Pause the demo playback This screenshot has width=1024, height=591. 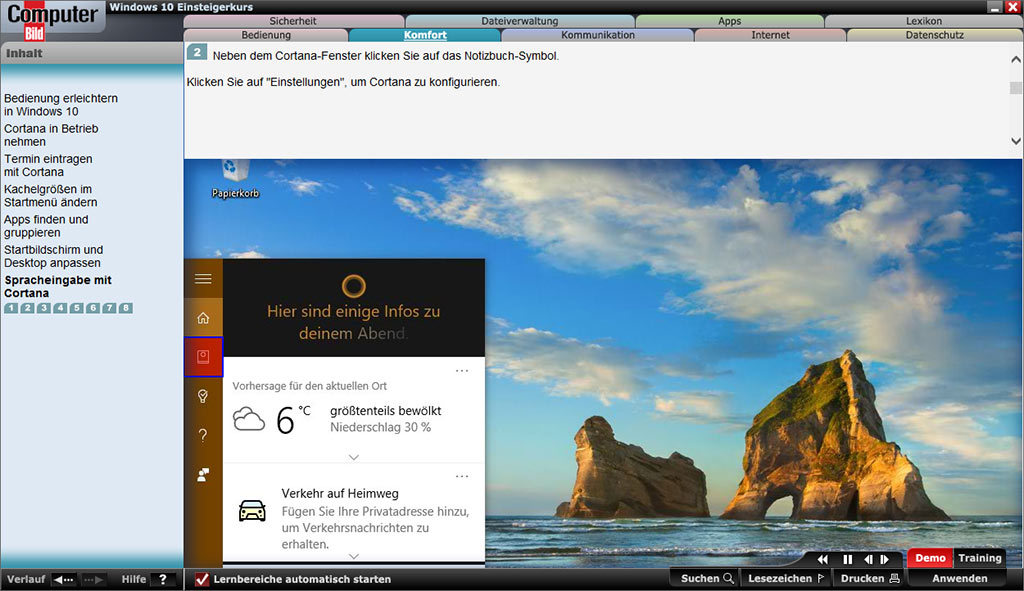848,559
